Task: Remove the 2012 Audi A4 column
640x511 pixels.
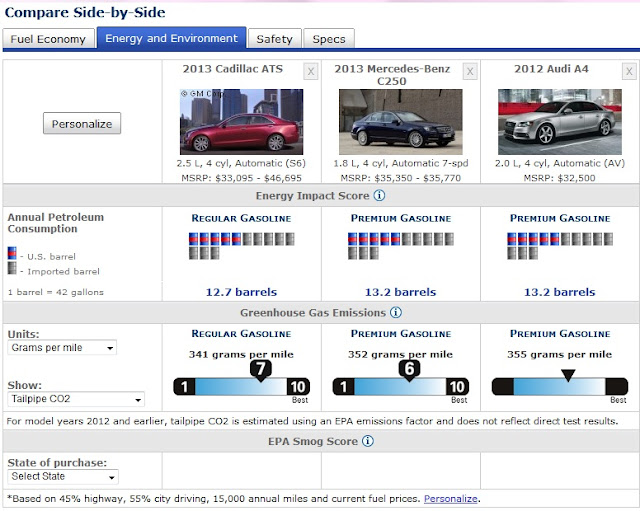Action: 629,72
